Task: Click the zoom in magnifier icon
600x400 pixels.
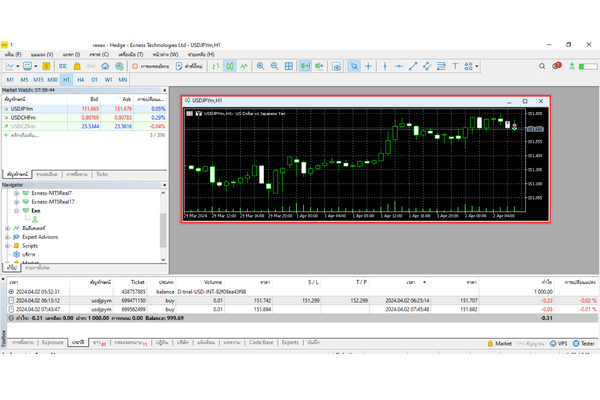Action: pyautogui.click(x=260, y=65)
